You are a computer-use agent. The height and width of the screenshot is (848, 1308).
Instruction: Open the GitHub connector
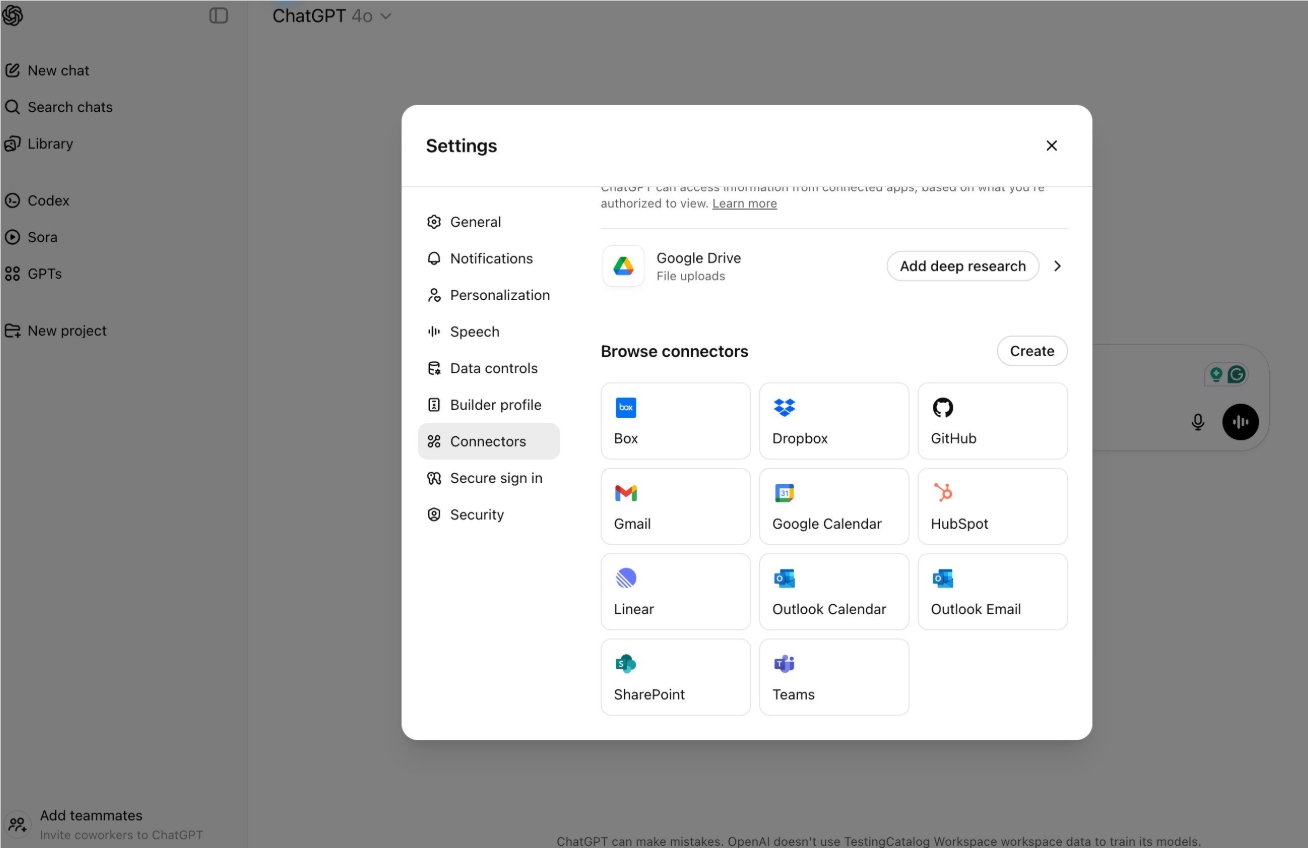pos(991,420)
